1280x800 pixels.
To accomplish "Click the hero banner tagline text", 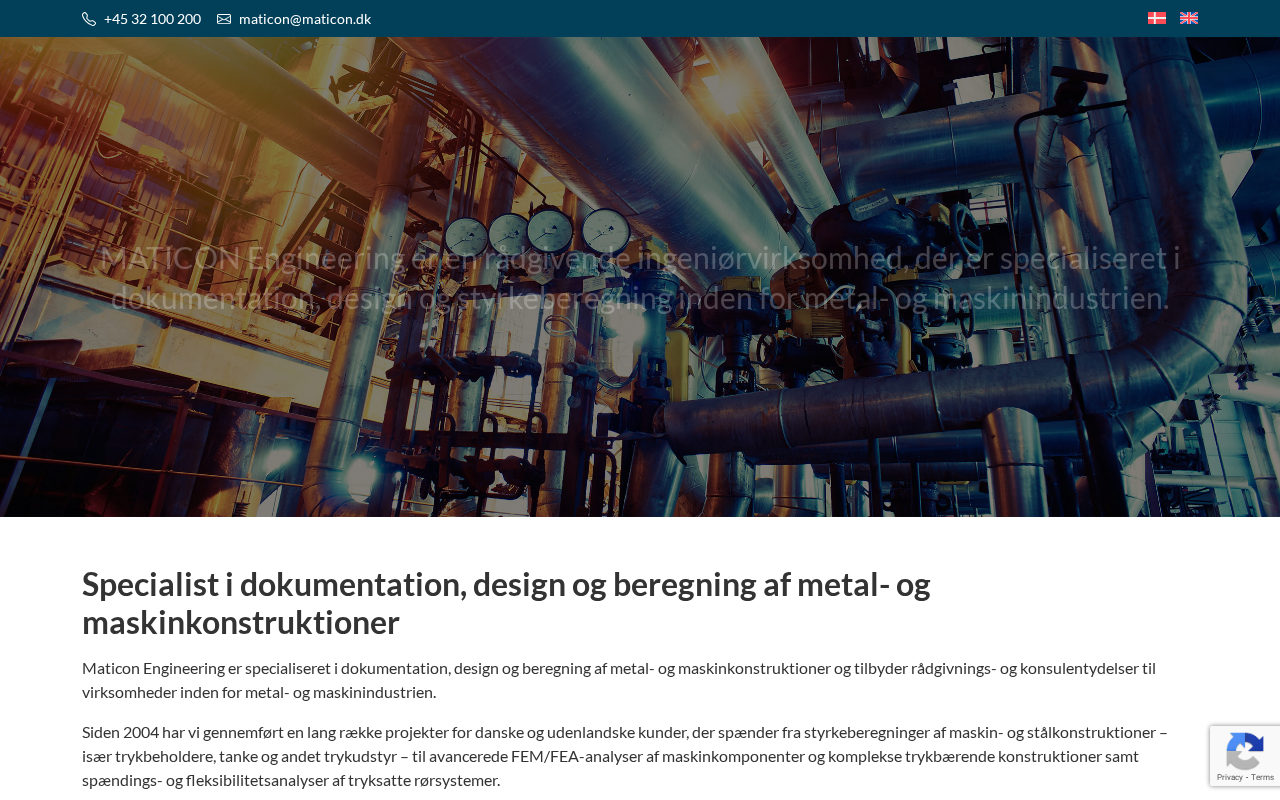I will coord(640,278).
